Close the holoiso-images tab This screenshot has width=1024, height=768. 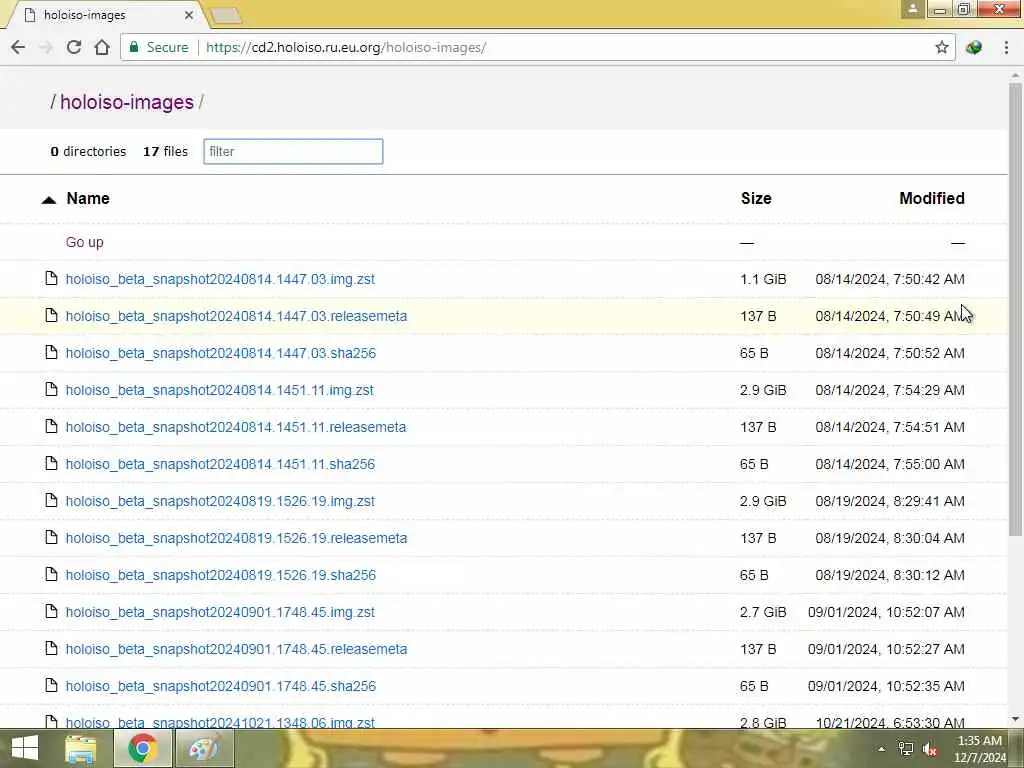tap(189, 14)
